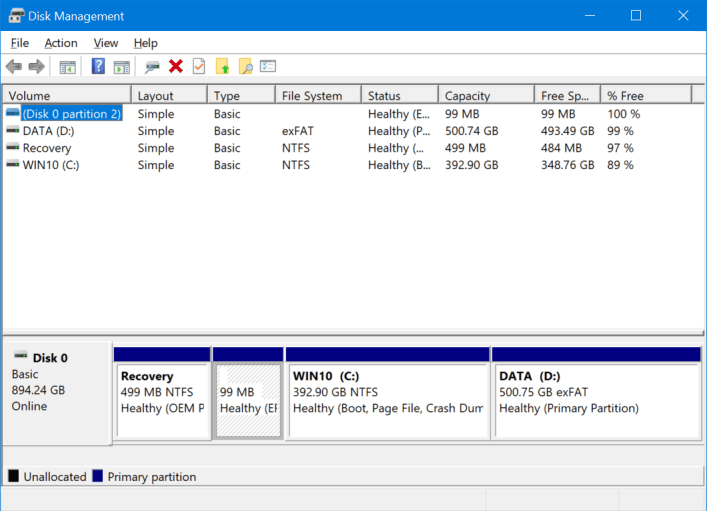
Task: Click the black Unallocated legend swatch
Action: [x=14, y=476]
